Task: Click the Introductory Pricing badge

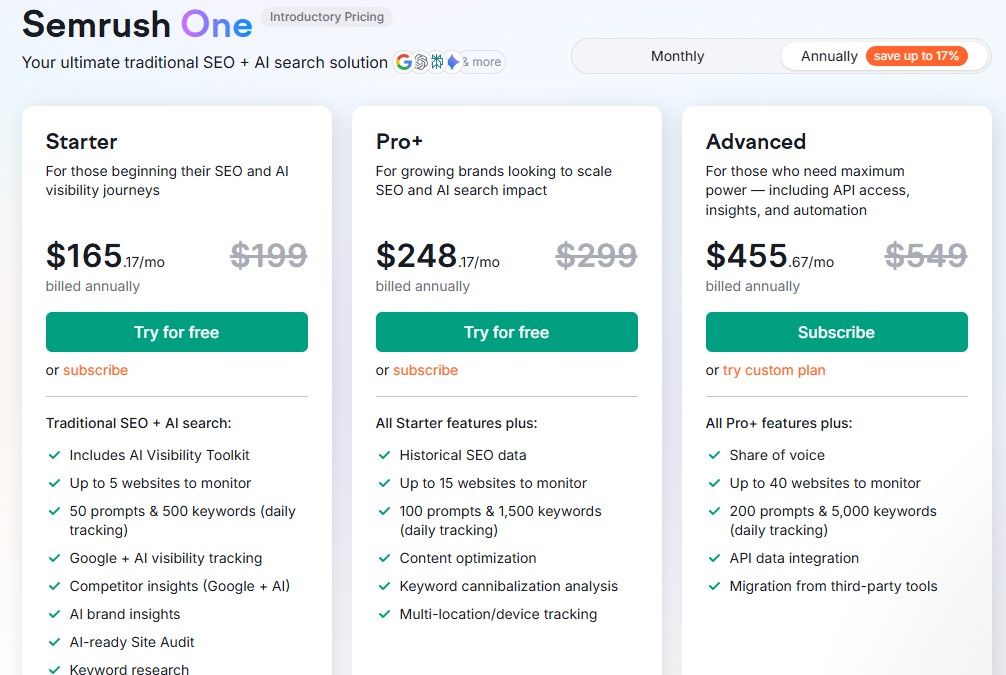Action: pyautogui.click(x=327, y=17)
